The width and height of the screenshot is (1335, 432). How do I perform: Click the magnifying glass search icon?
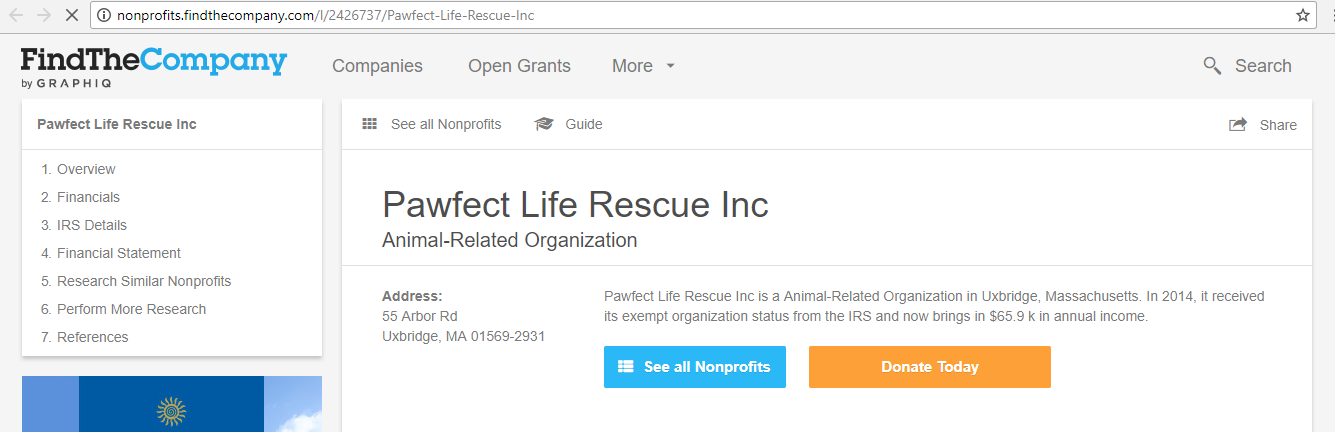1212,66
